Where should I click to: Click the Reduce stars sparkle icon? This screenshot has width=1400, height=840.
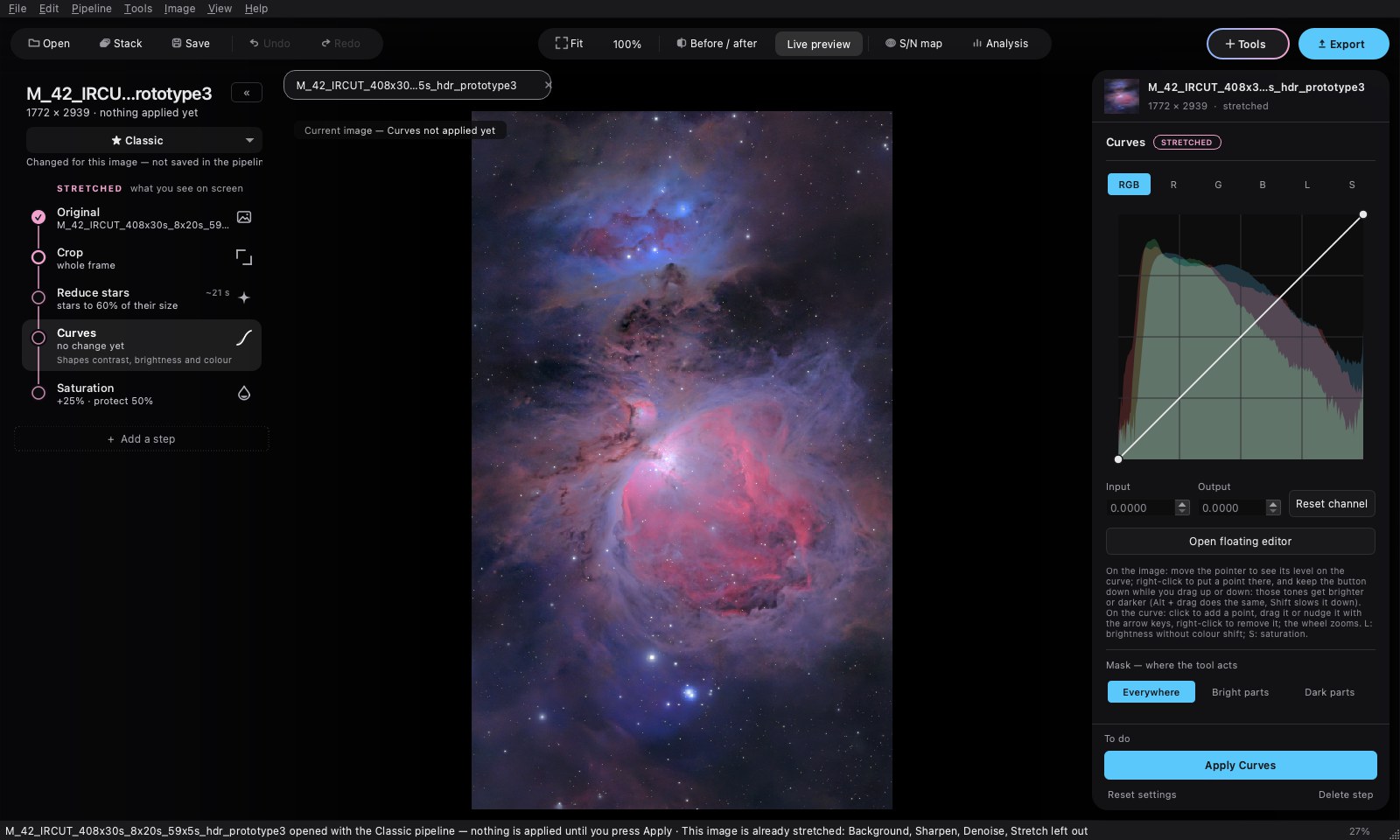click(244, 297)
